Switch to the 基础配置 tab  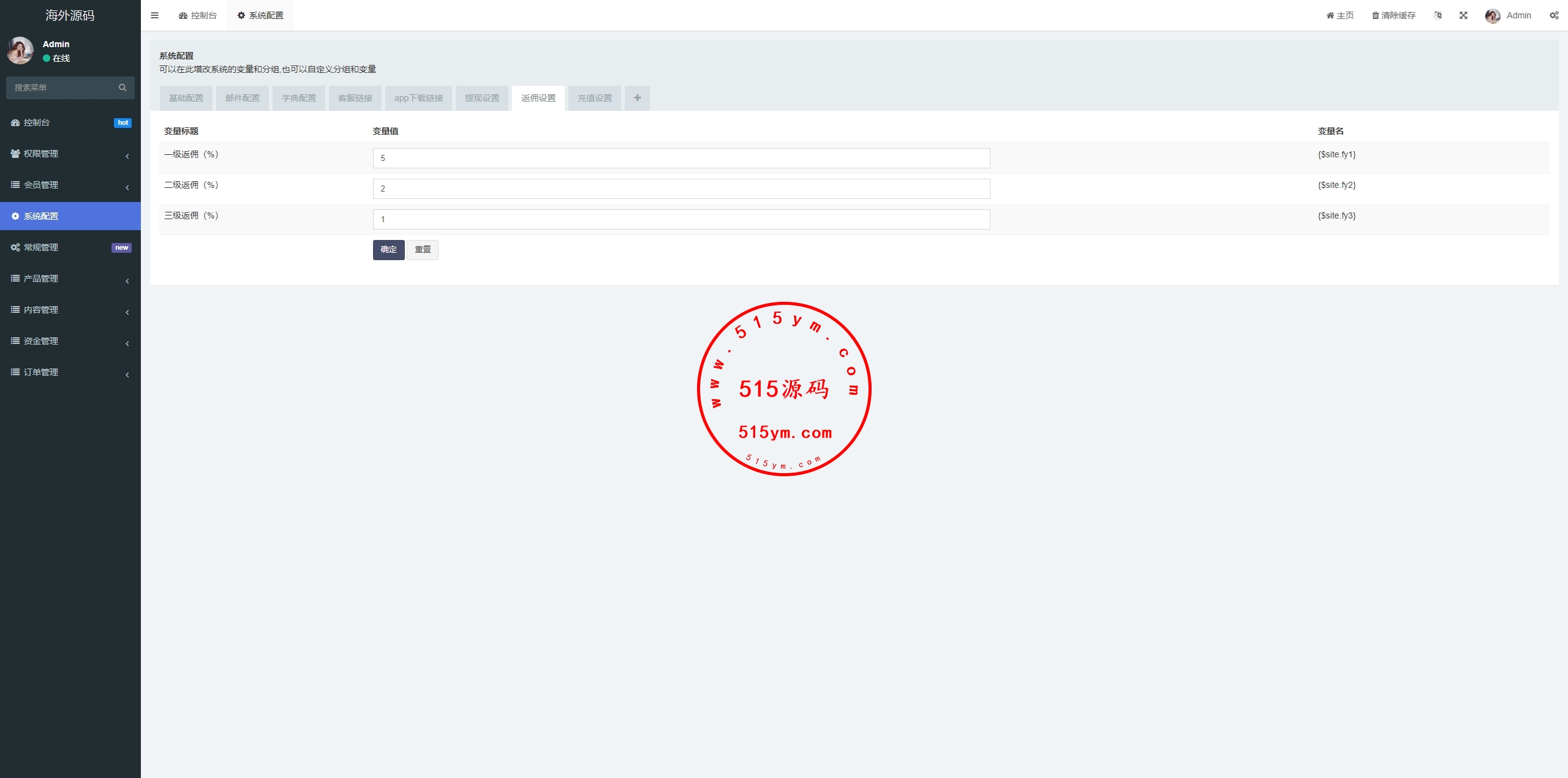click(x=186, y=98)
